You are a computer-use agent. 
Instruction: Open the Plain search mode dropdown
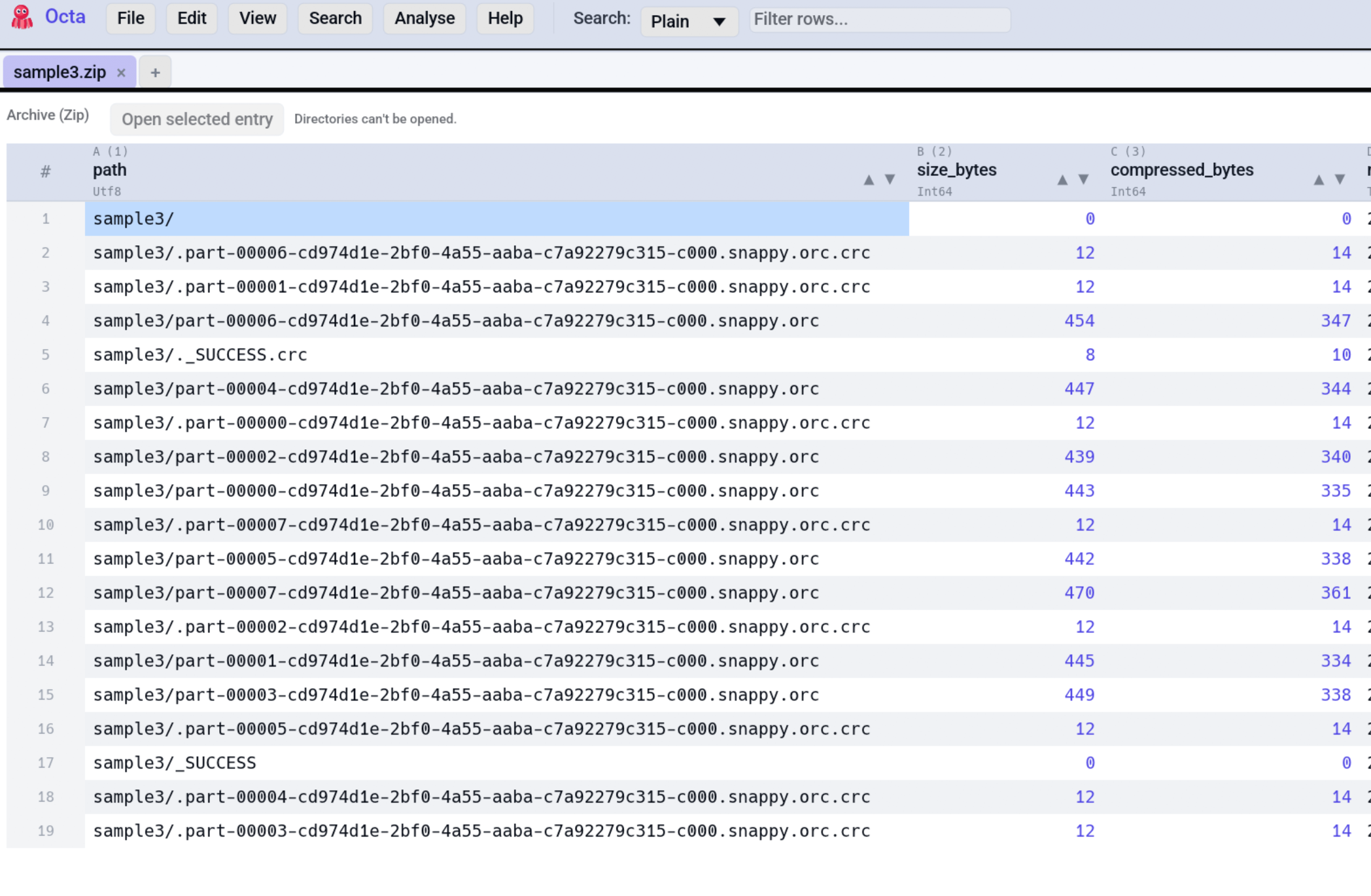coord(689,21)
